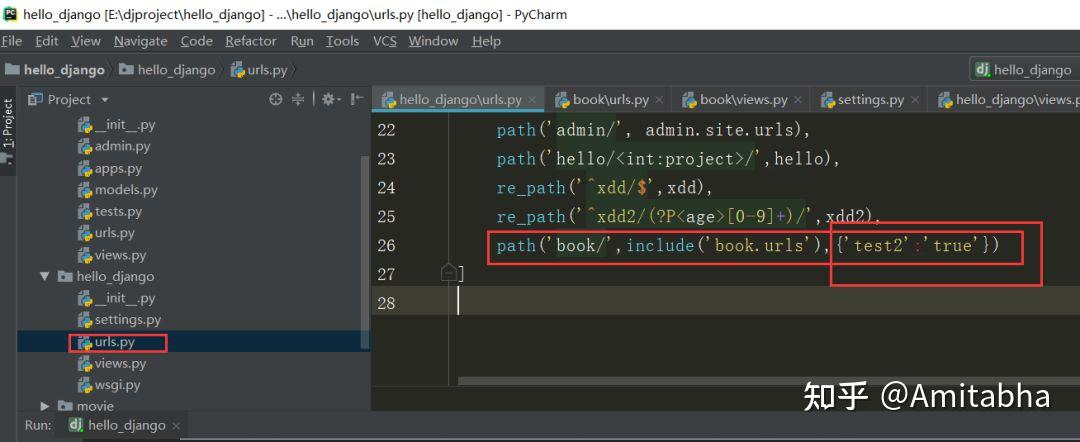Viewport: 1080px width, 442px height.
Task: Close the book\views.py tab
Action: point(797,101)
